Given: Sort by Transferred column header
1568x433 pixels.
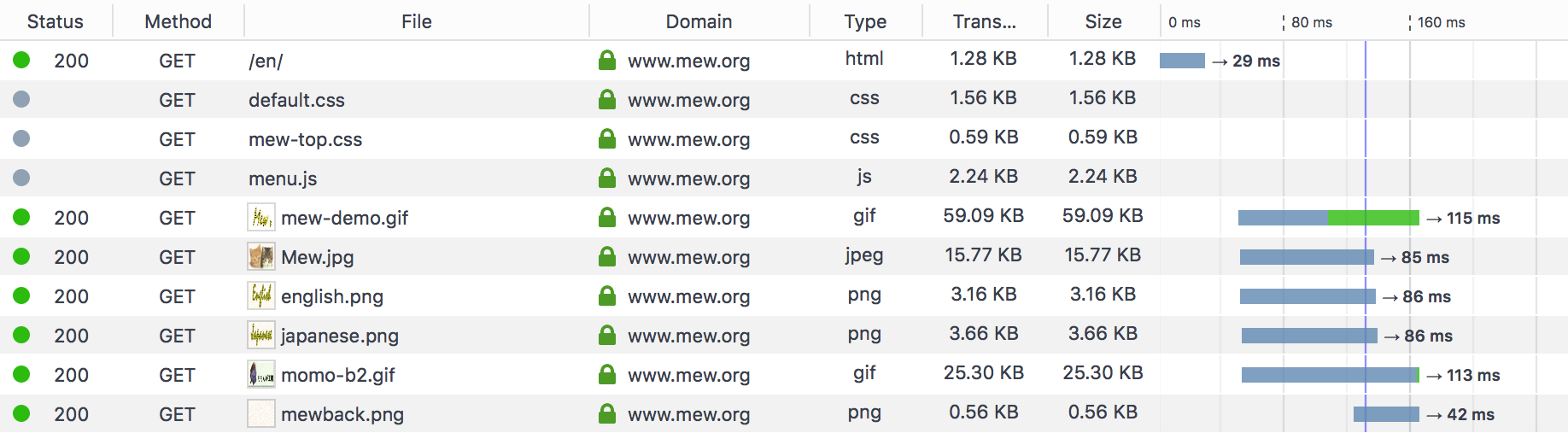Looking at the screenshot, I should click(985, 21).
